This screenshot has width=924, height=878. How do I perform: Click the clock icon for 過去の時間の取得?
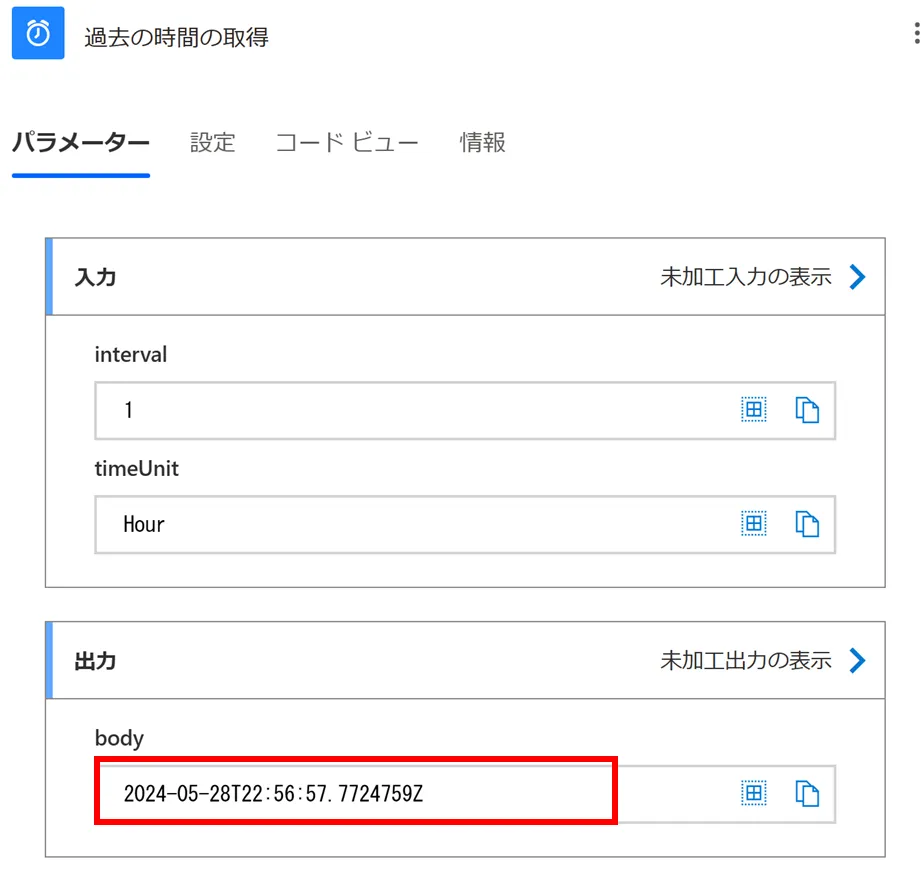(38, 33)
